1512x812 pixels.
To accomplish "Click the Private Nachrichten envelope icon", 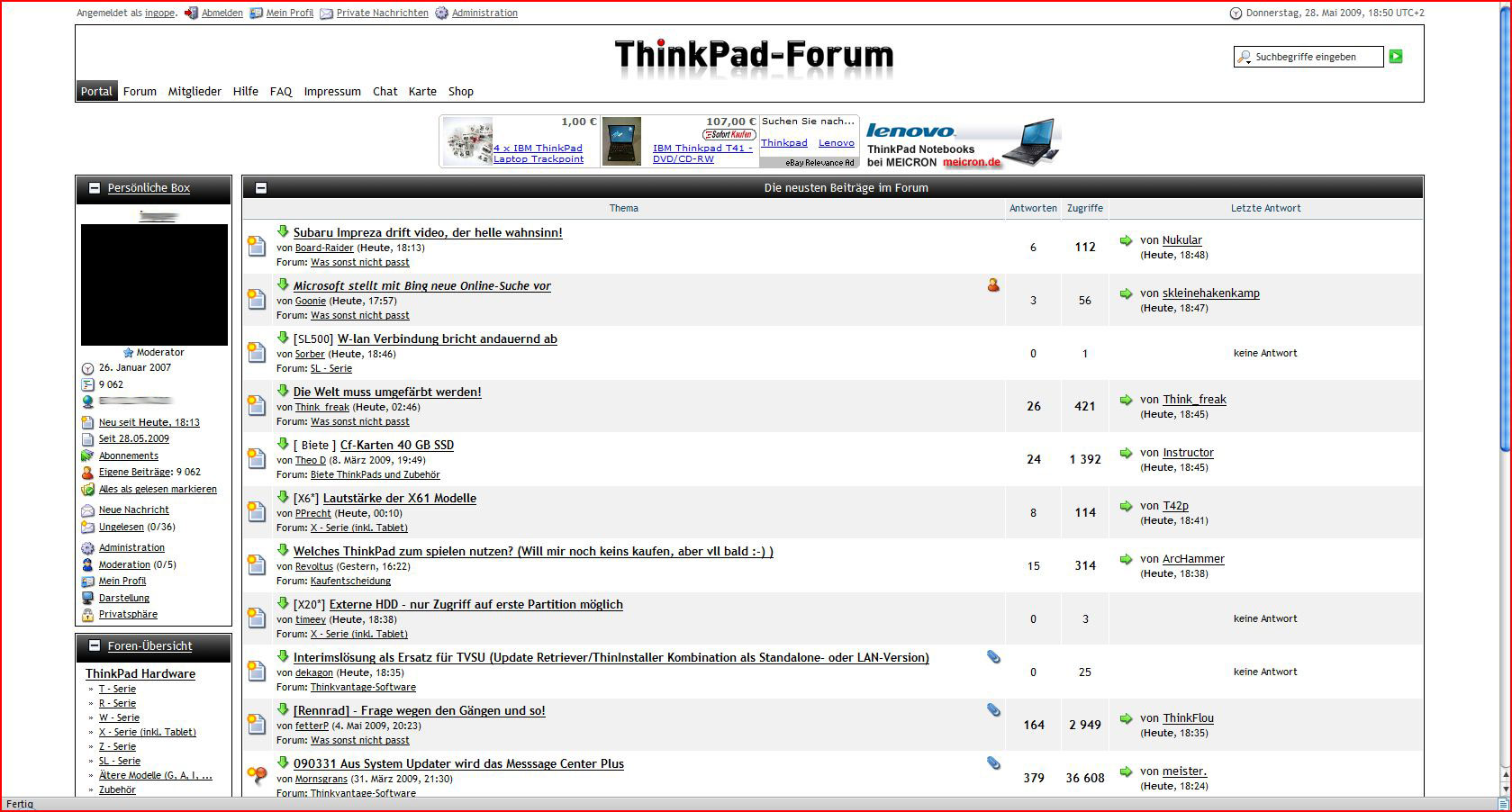I will (x=326, y=14).
